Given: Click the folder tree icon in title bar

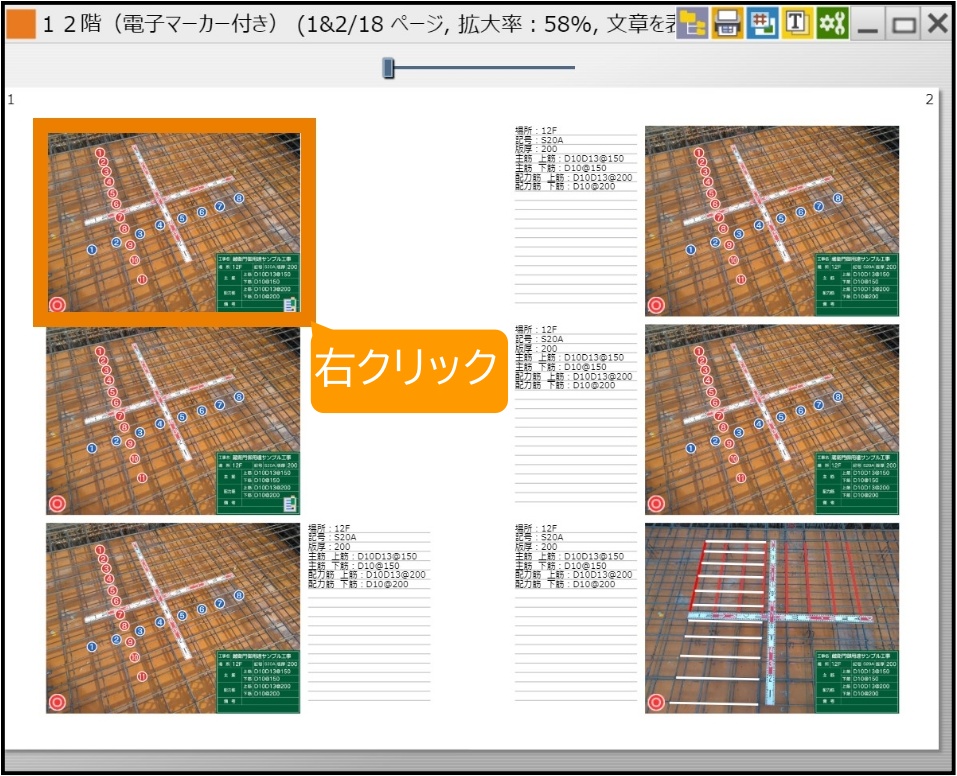Looking at the screenshot, I should (692, 23).
